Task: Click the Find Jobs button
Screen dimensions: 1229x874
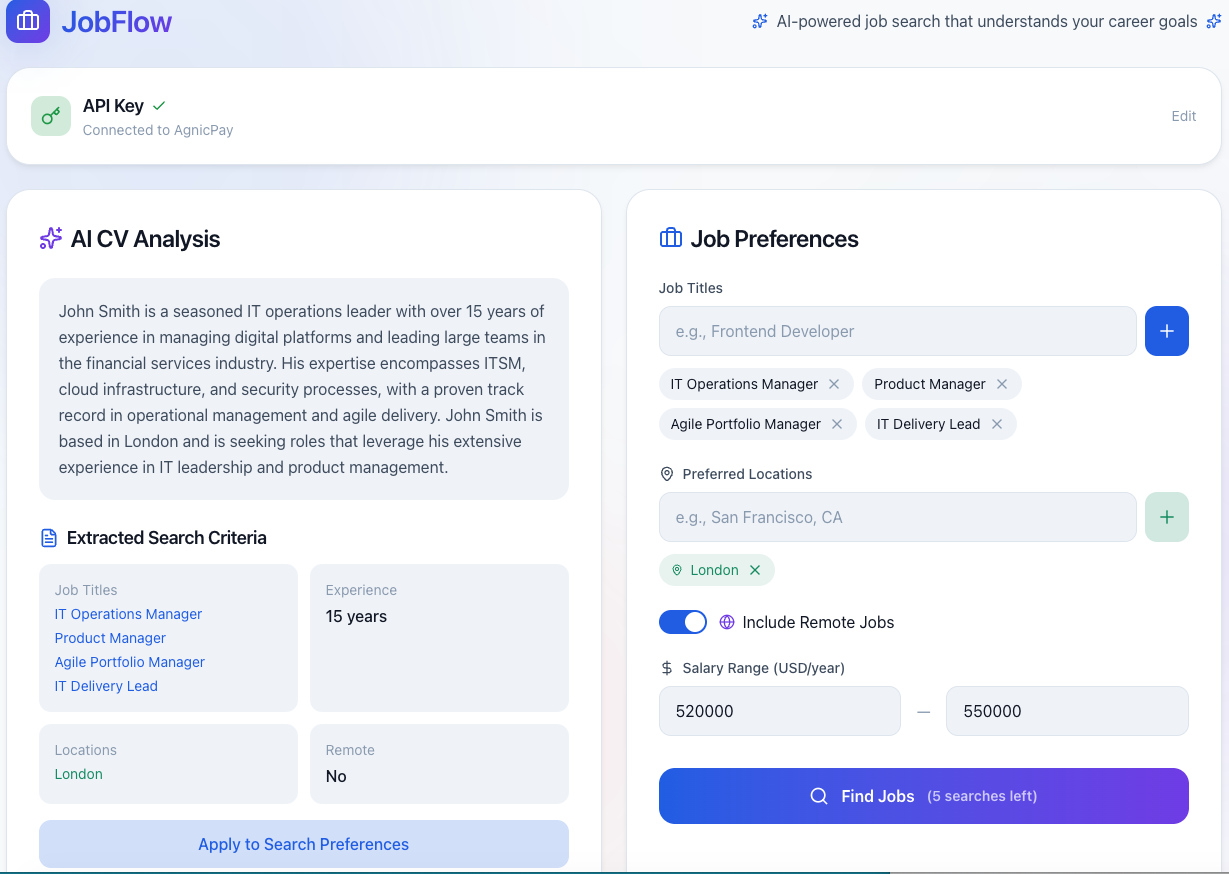Action: (922, 795)
